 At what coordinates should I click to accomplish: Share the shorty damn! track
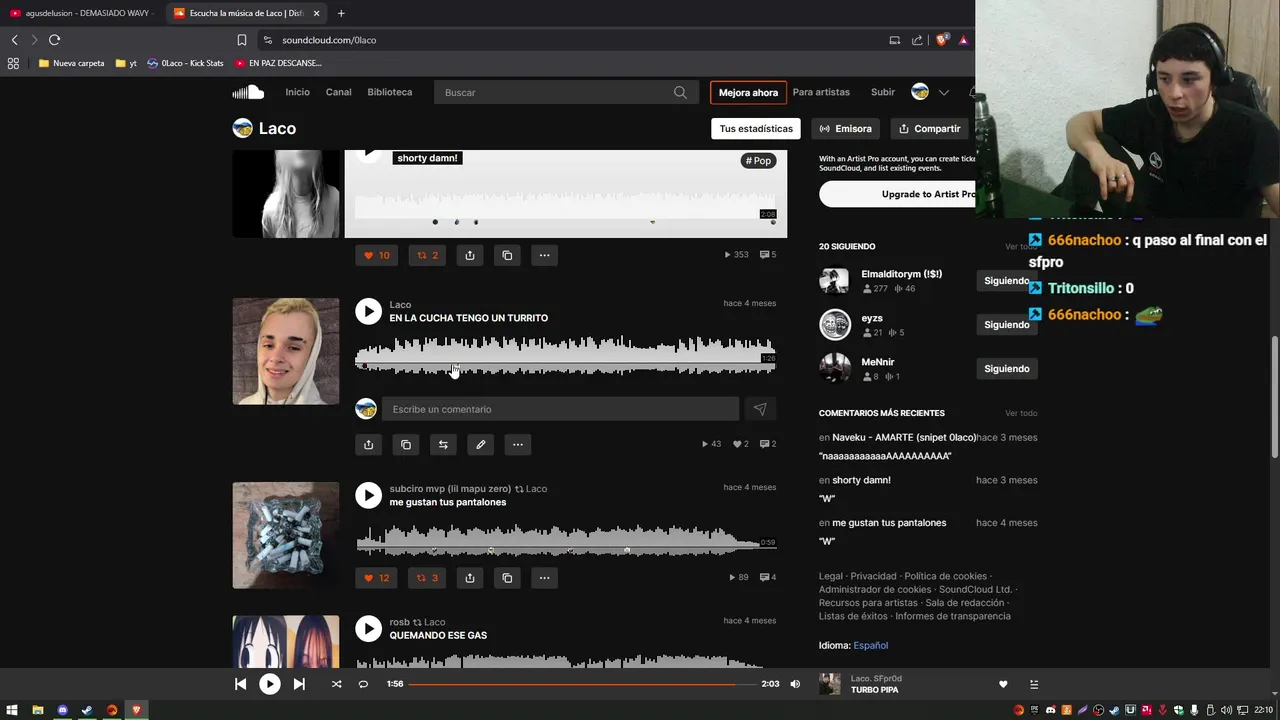coord(469,255)
